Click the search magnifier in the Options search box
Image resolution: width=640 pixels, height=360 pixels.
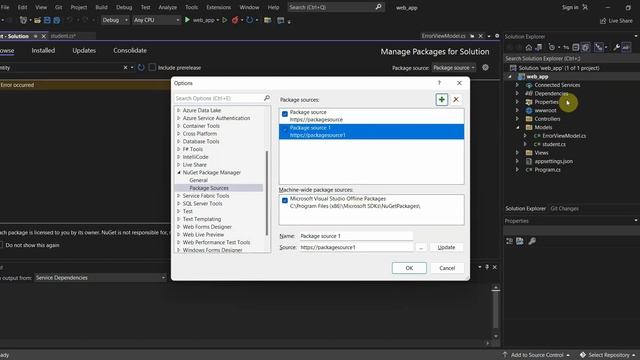(267, 98)
